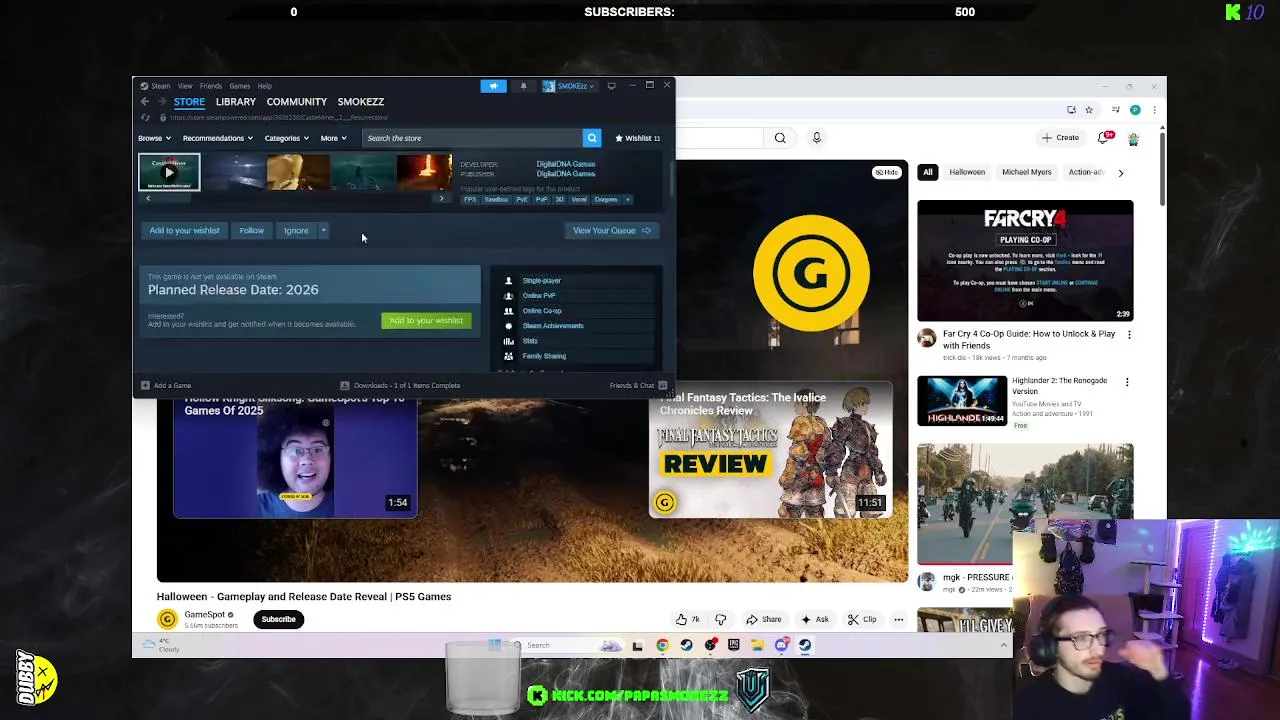Click the blue store search magnifier button
The image size is (1280, 720).
point(592,138)
